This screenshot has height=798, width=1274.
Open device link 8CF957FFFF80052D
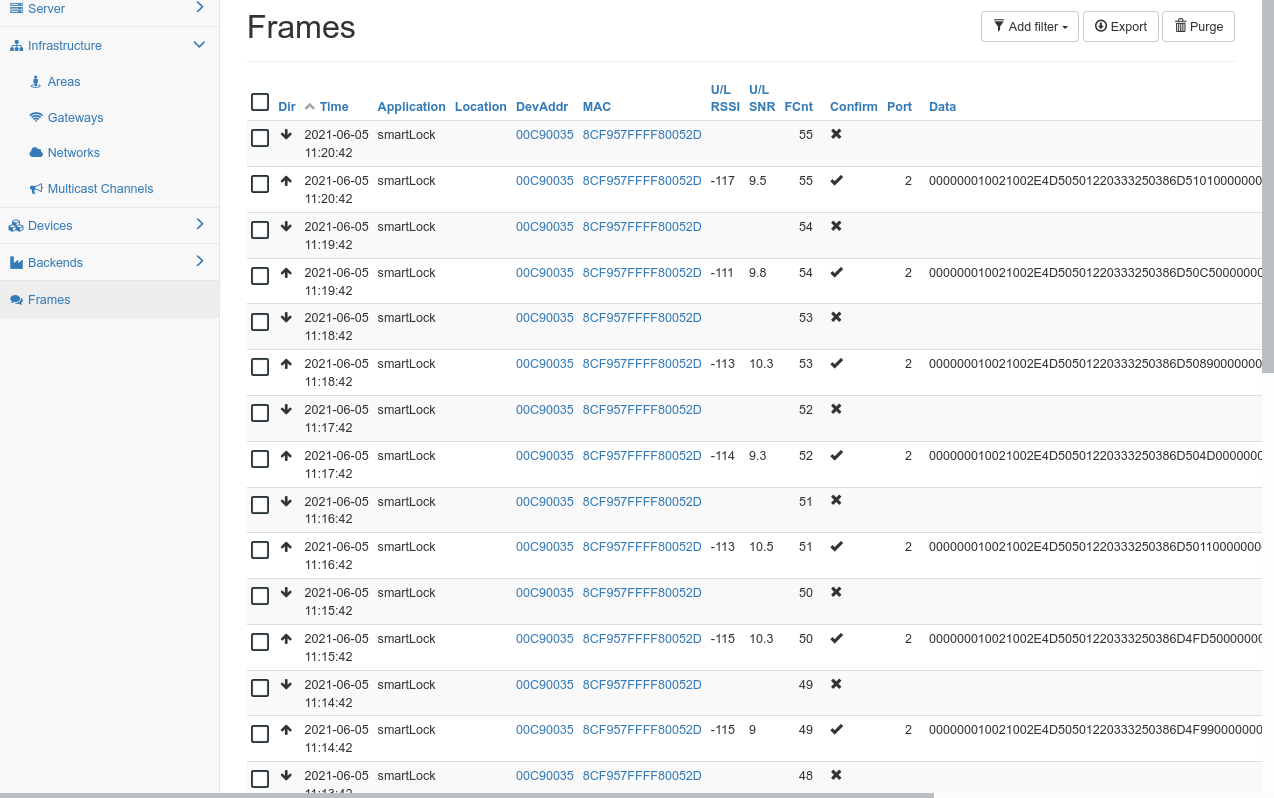[641, 133]
